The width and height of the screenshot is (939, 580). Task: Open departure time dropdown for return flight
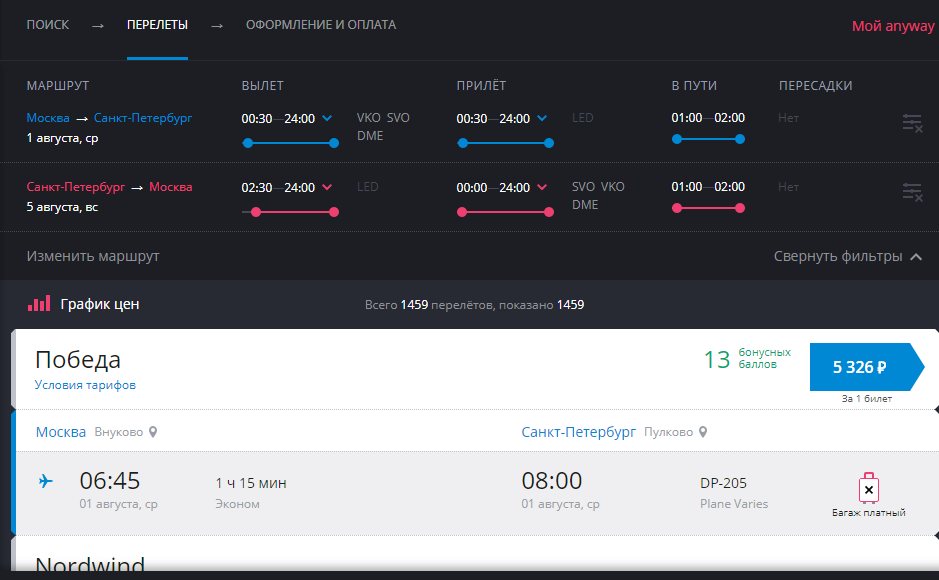(x=328, y=187)
